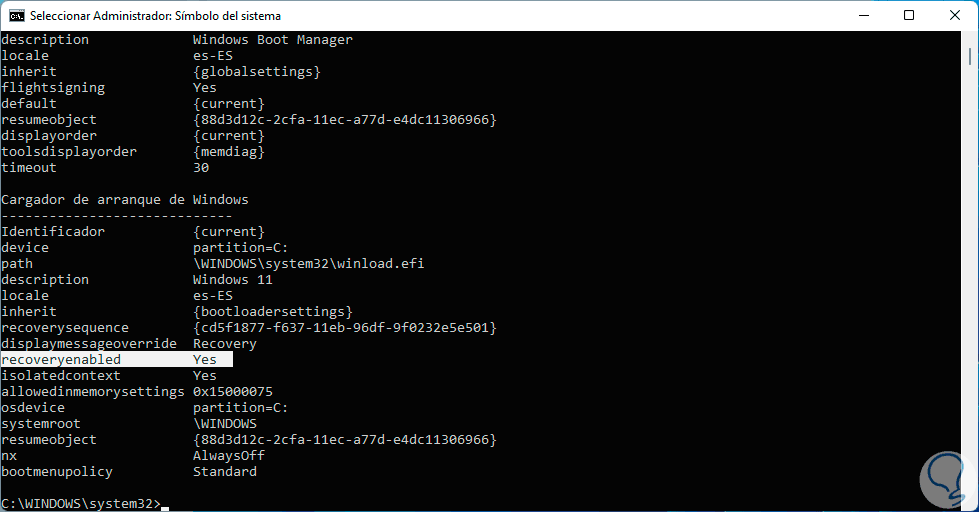Close the Símbolo del sistema window
Image resolution: width=979 pixels, height=512 pixels.
tap(955, 15)
